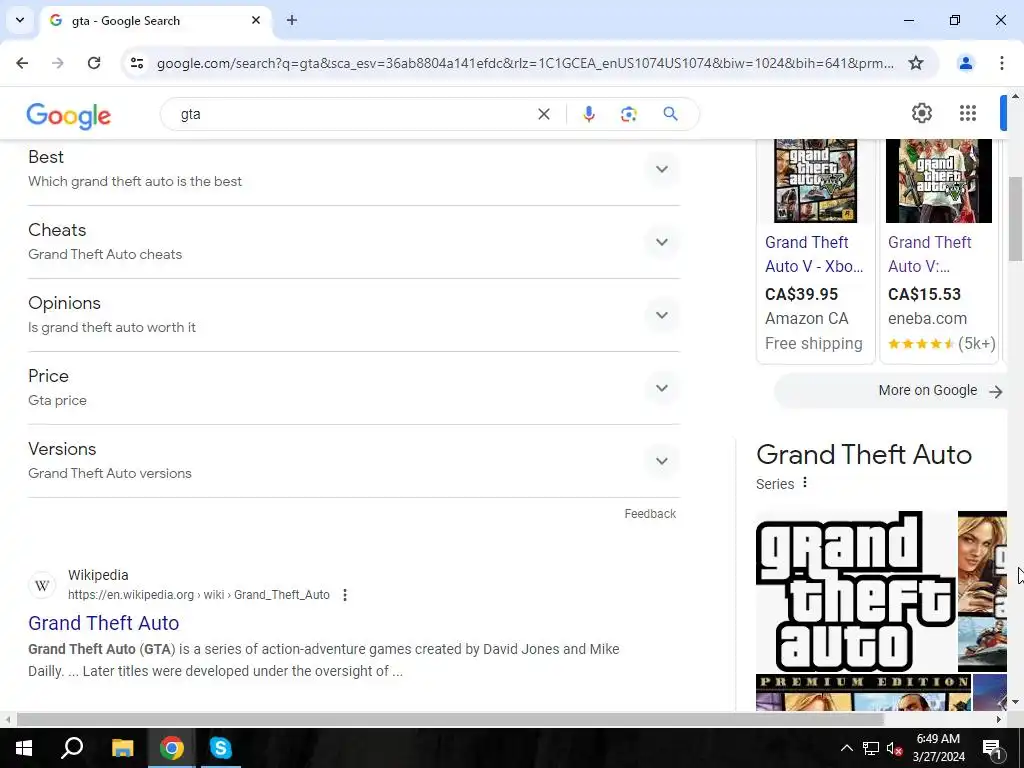Open Windows taskbar search
The height and width of the screenshot is (768, 1024).
click(x=72, y=748)
